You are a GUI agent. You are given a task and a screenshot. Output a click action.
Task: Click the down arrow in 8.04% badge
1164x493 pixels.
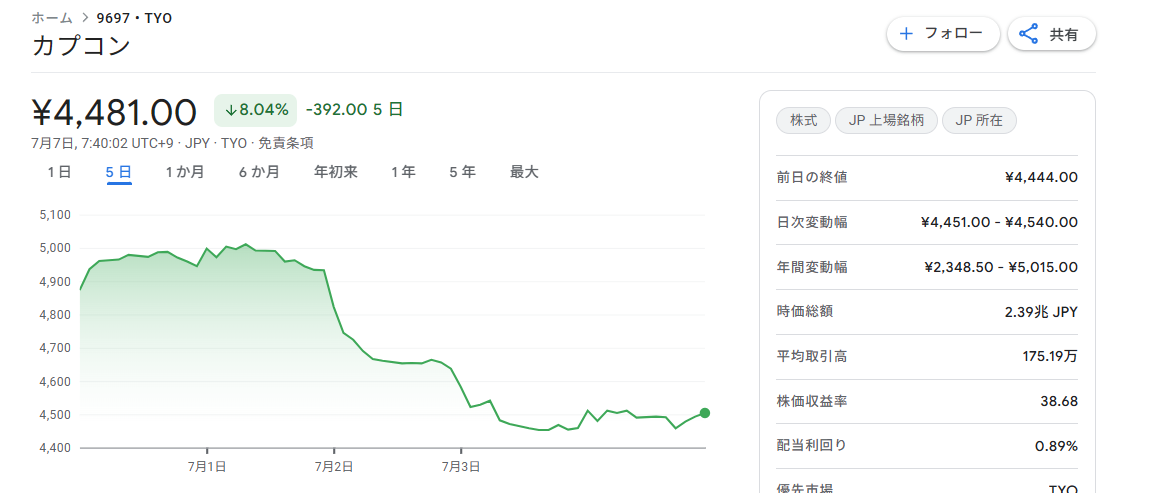coord(230,111)
